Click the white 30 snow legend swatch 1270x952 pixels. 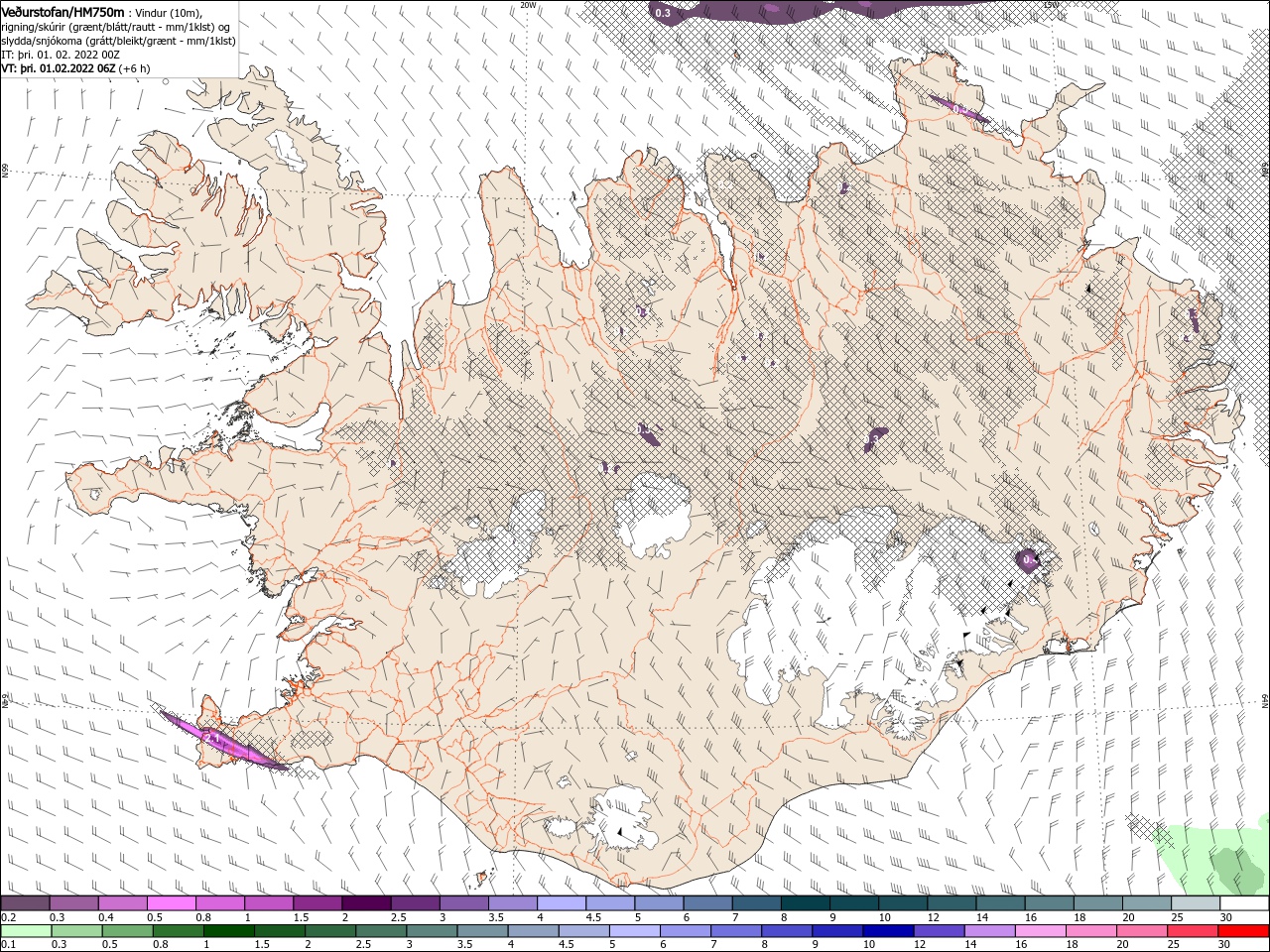click(x=1244, y=903)
